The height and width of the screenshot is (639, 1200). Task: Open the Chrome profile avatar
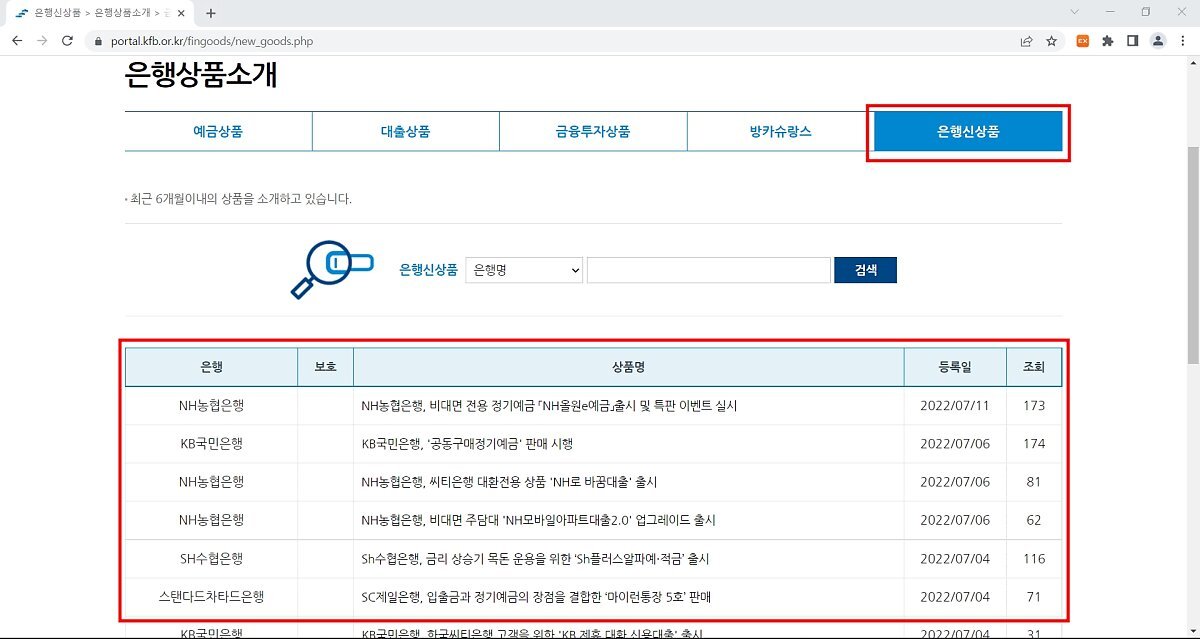coord(1158,41)
